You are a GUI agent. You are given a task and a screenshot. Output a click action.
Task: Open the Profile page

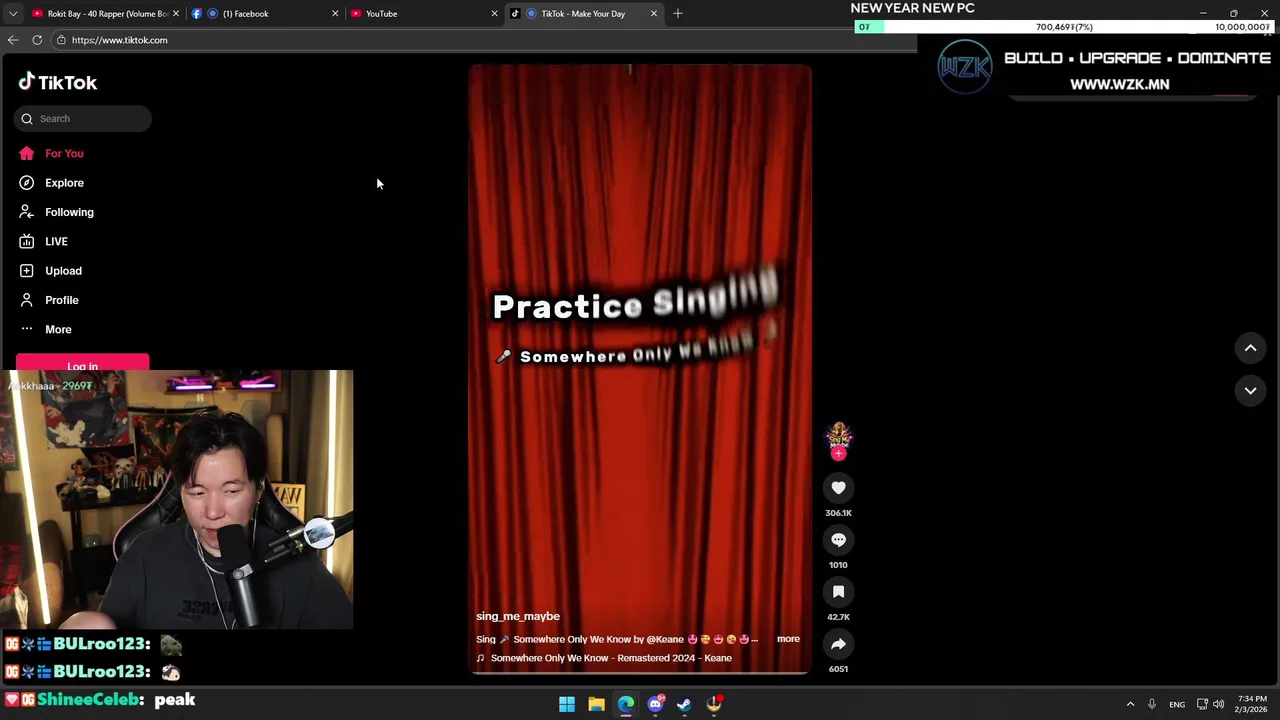click(x=61, y=300)
